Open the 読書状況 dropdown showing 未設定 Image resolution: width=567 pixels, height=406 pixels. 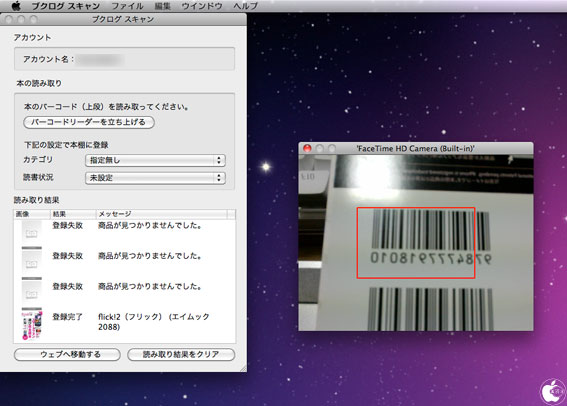(155, 178)
